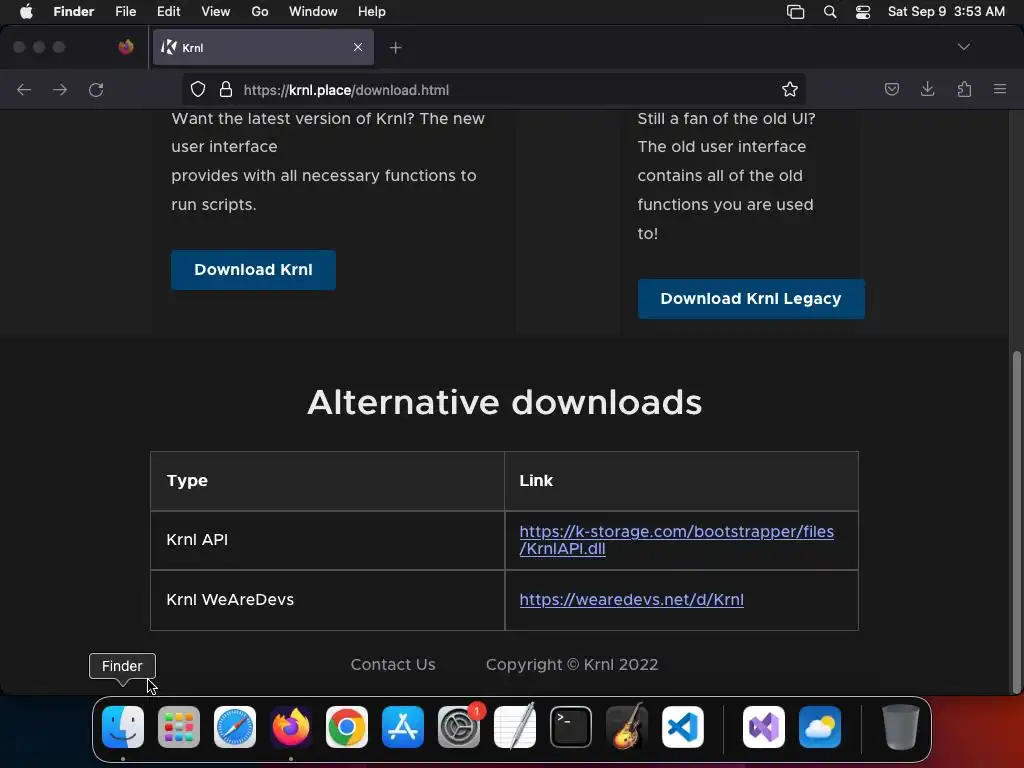Click the Krnl WeAreDevs table cell

pos(327,600)
